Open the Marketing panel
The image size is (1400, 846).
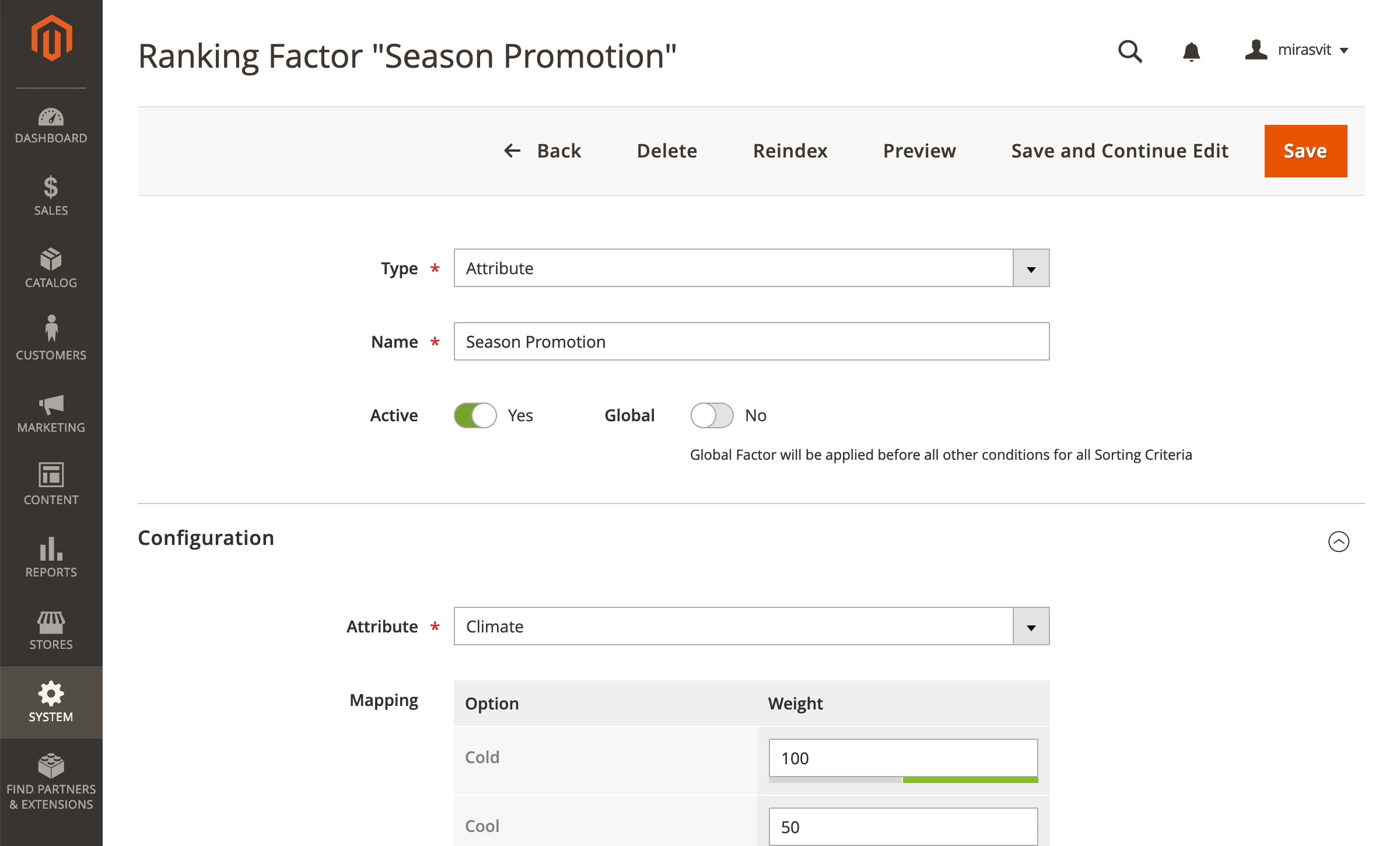coord(51,412)
